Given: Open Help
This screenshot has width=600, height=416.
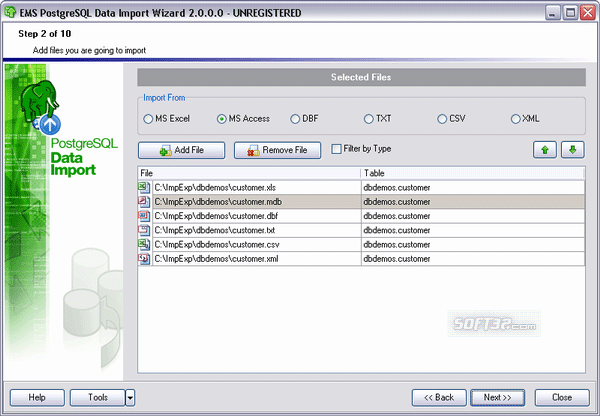Looking at the screenshot, I should pos(37,398).
